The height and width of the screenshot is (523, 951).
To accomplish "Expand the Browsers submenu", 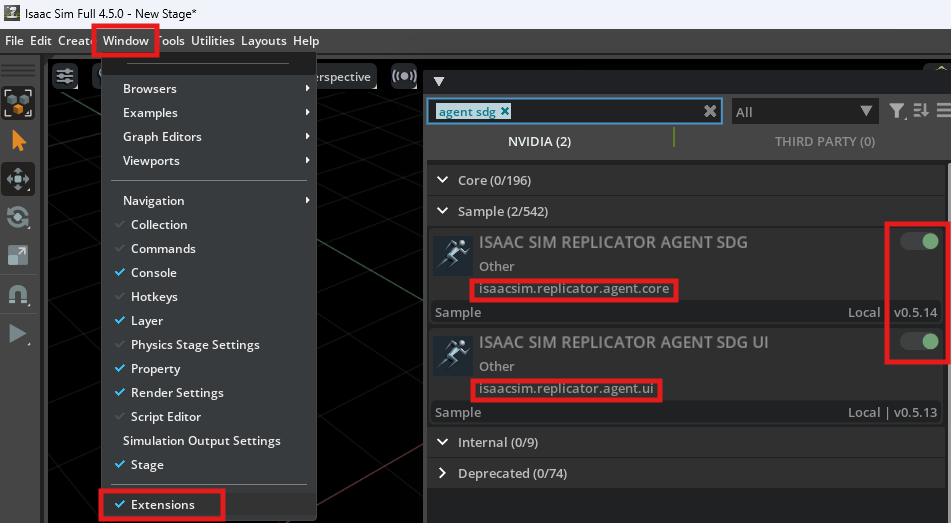I will coord(209,89).
